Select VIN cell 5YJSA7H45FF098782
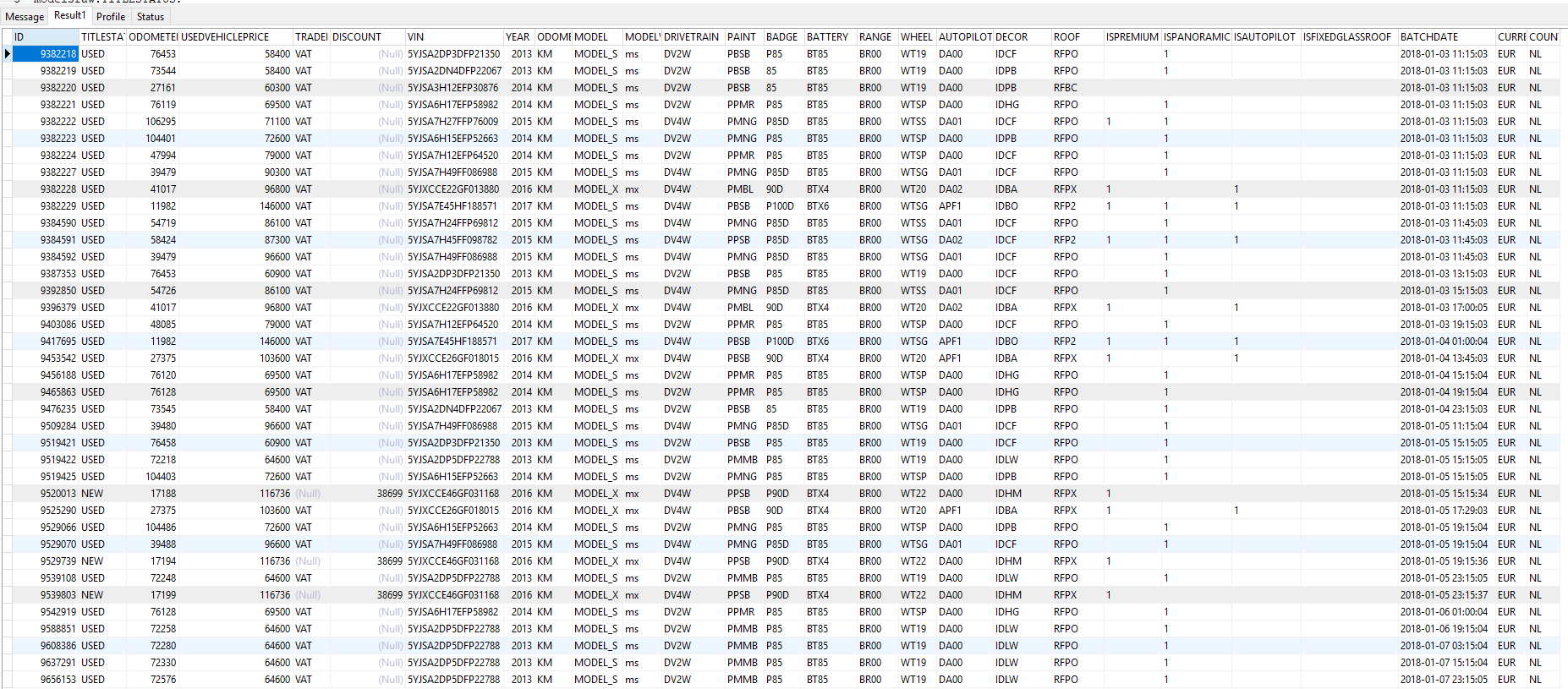The image size is (1568, 689). tap(453, 240)
